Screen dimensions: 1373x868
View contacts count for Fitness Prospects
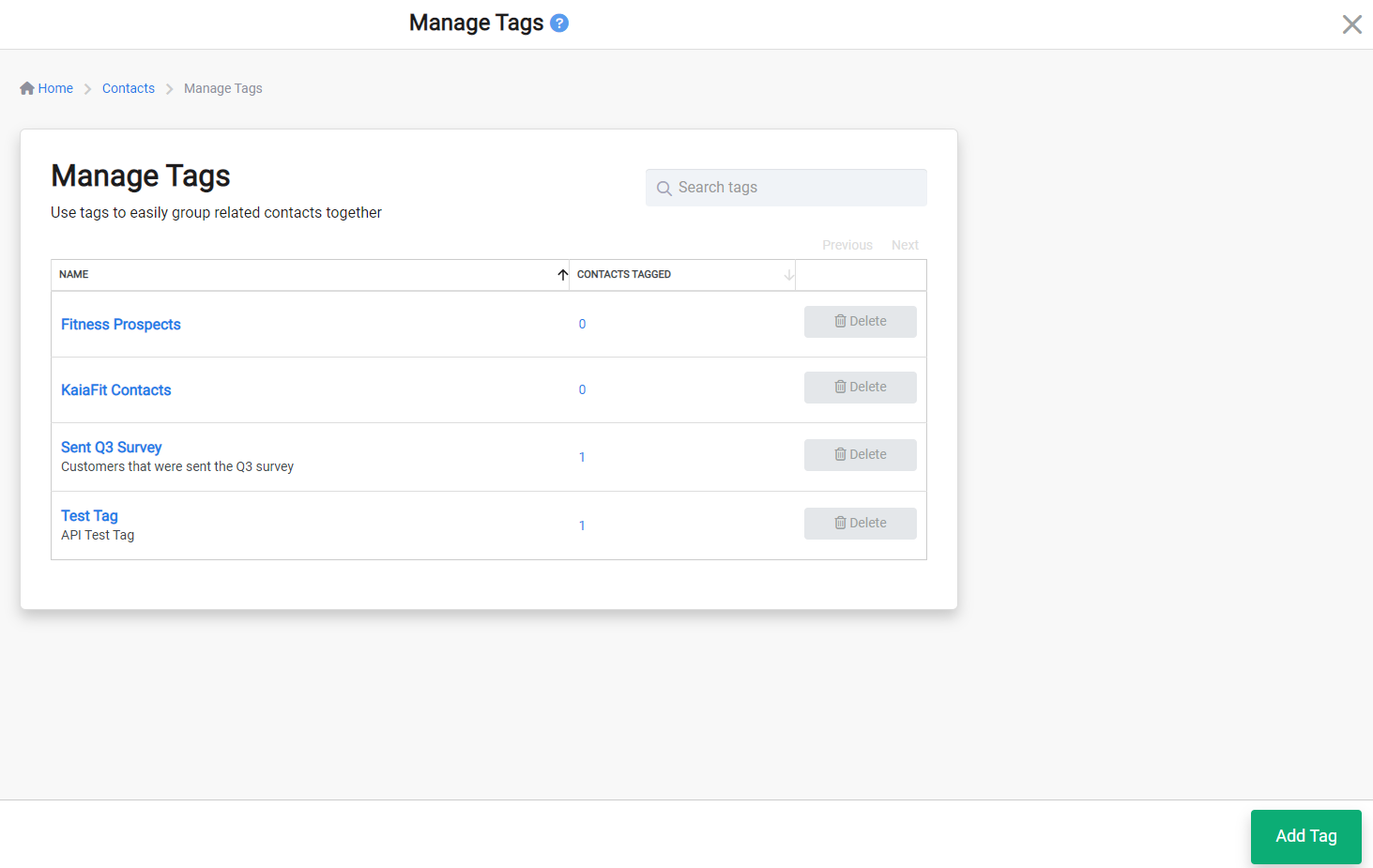tap(582, 325)
